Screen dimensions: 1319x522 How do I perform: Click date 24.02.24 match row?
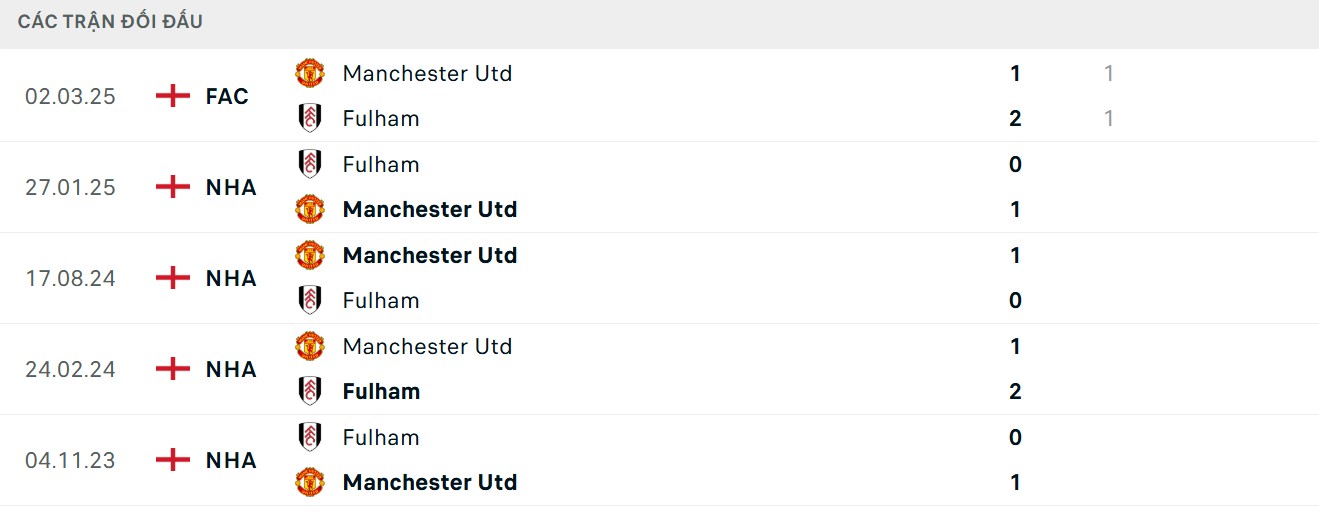[70, 369]
